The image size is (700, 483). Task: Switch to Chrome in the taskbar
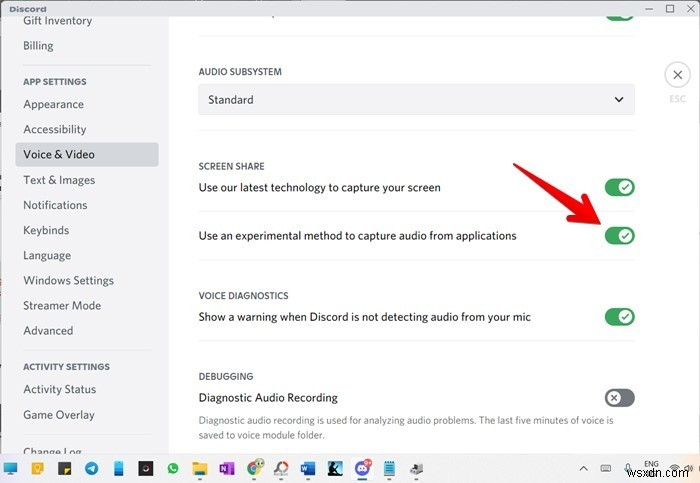point(254,468)
